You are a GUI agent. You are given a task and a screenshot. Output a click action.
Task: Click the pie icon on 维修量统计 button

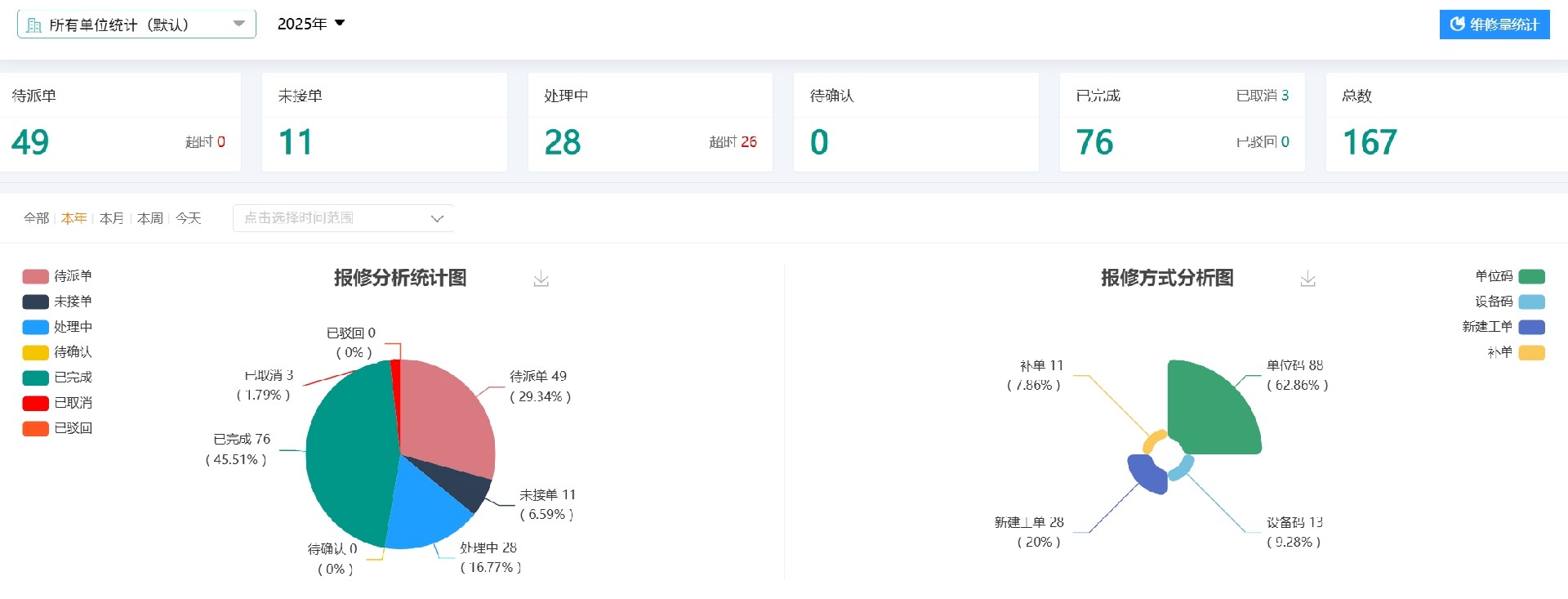[1457, 25]
